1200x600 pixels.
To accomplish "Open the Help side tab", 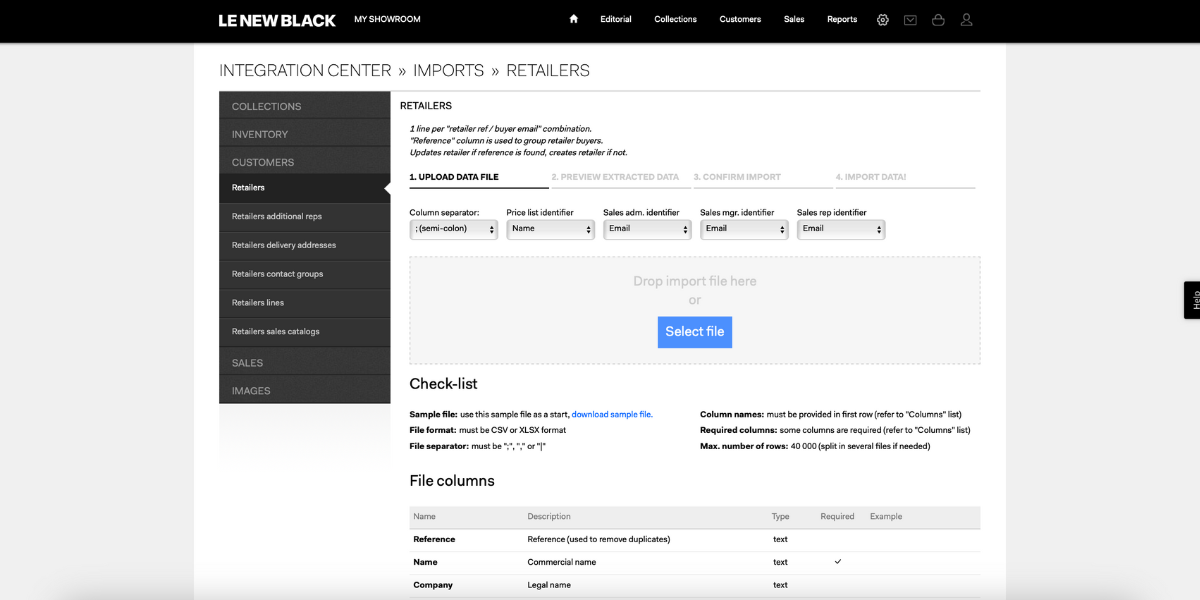I will [1192, 300].
